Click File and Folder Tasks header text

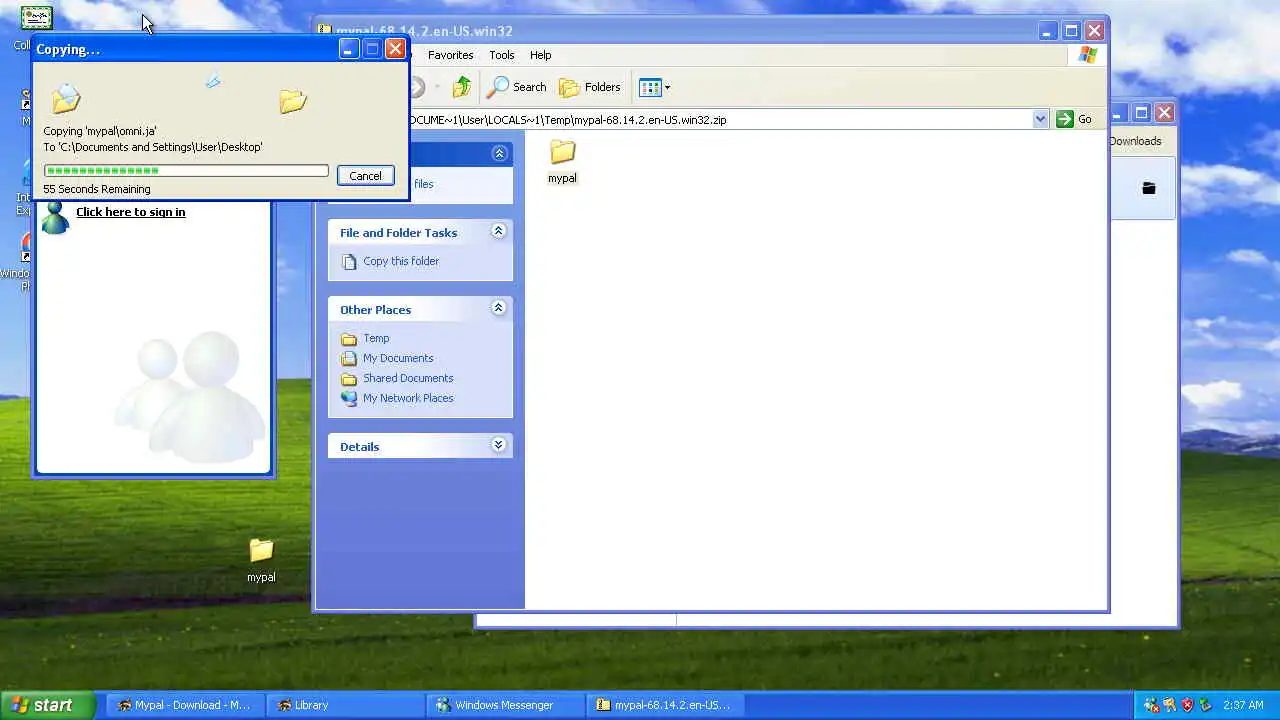point(398,233)
